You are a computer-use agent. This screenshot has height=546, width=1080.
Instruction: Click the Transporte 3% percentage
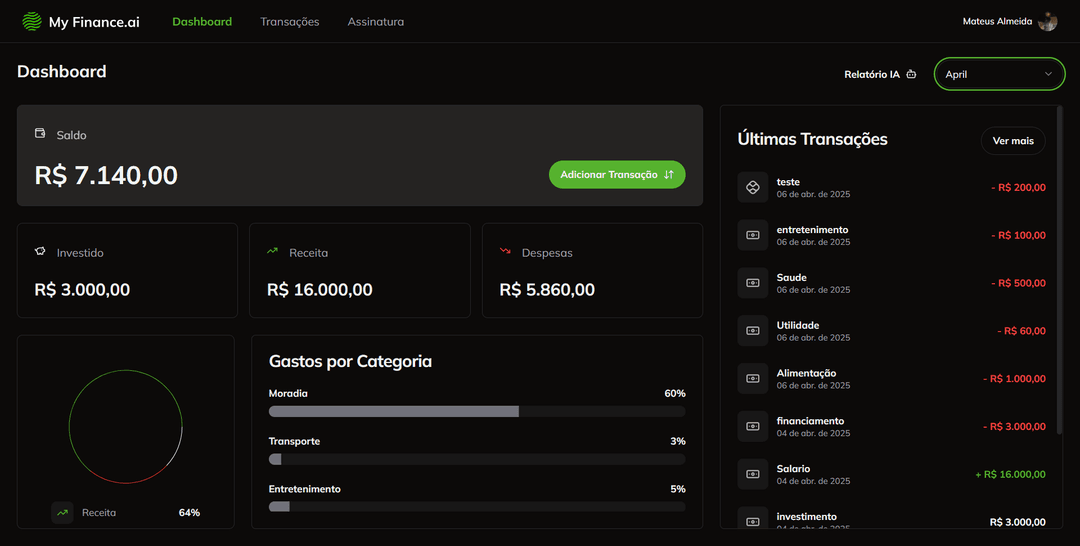tap(678, 441)
